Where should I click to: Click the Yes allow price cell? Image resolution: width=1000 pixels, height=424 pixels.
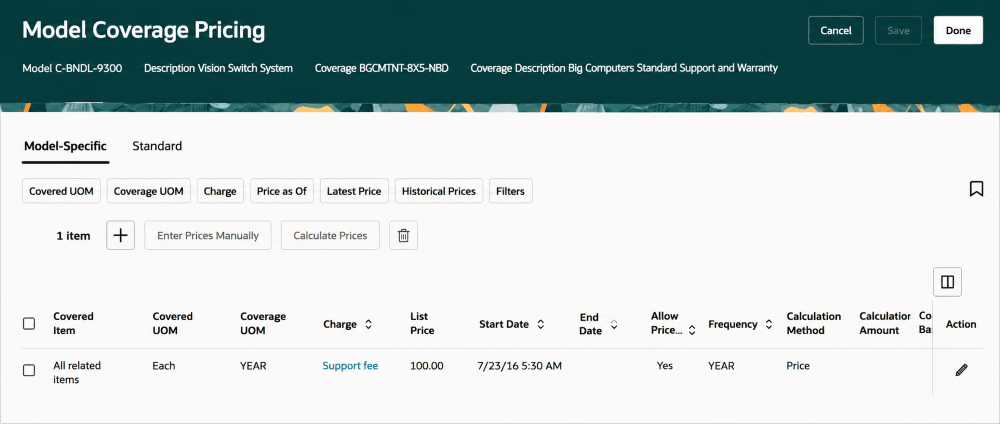tap(665, 366)
